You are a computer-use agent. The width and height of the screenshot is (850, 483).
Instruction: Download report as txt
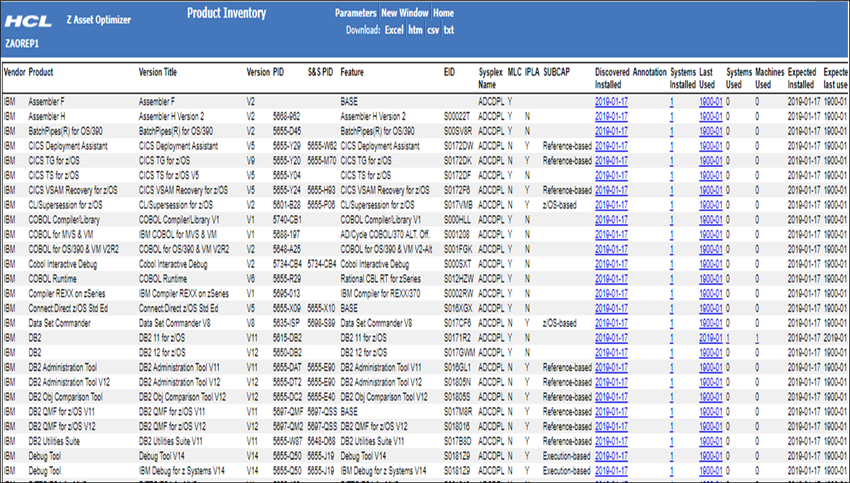point(448,30)
